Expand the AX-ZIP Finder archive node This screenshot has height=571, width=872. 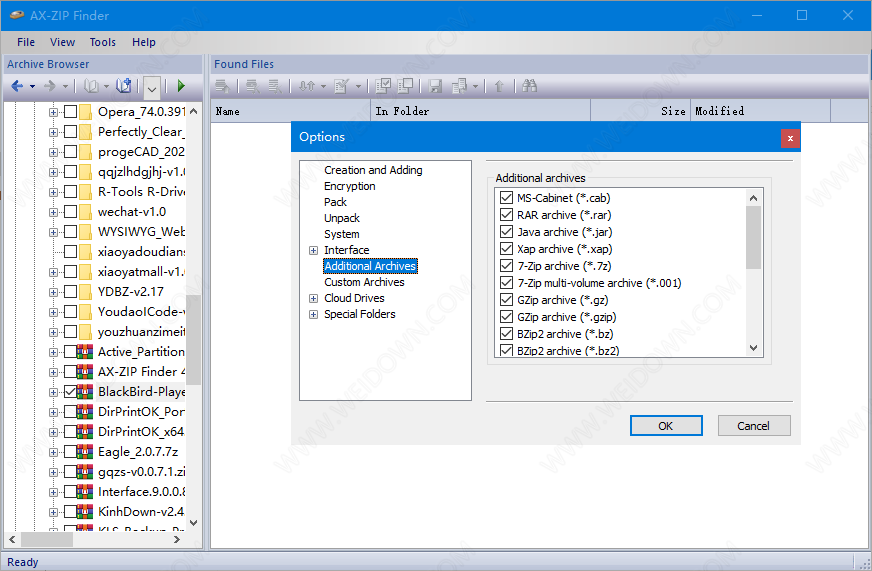53,373
